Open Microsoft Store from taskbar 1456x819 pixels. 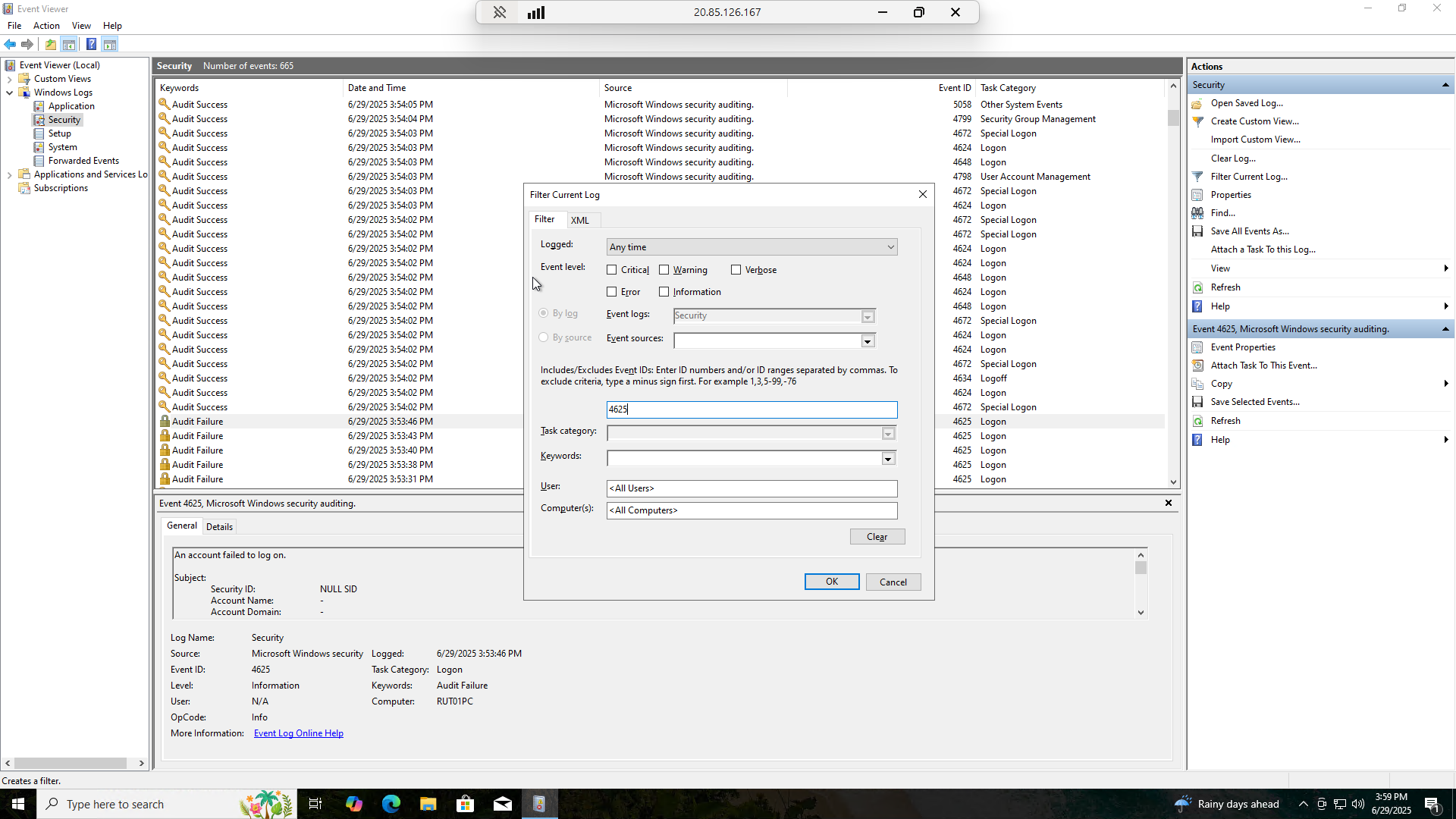point(465,804)
